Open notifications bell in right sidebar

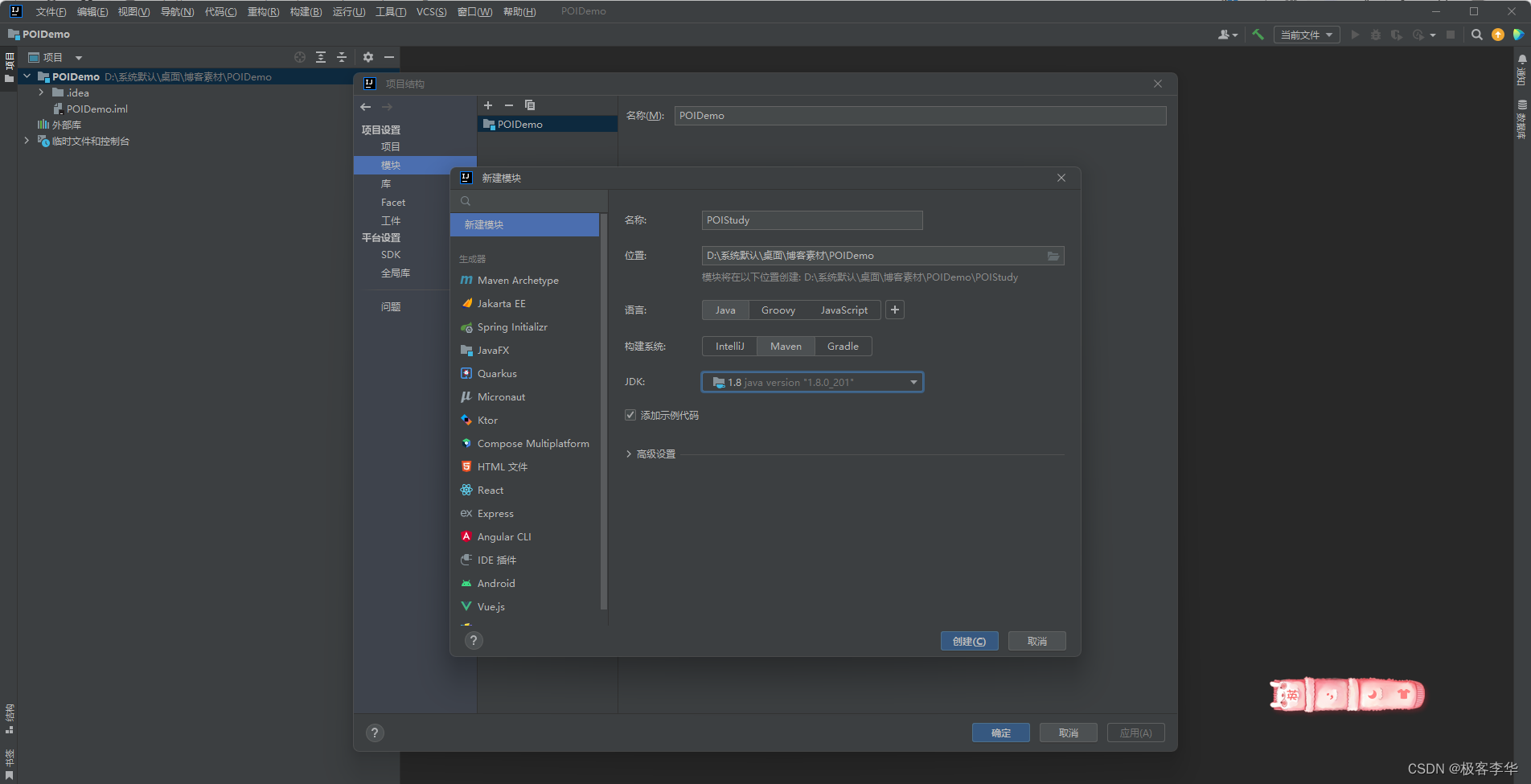point(1522,59)
